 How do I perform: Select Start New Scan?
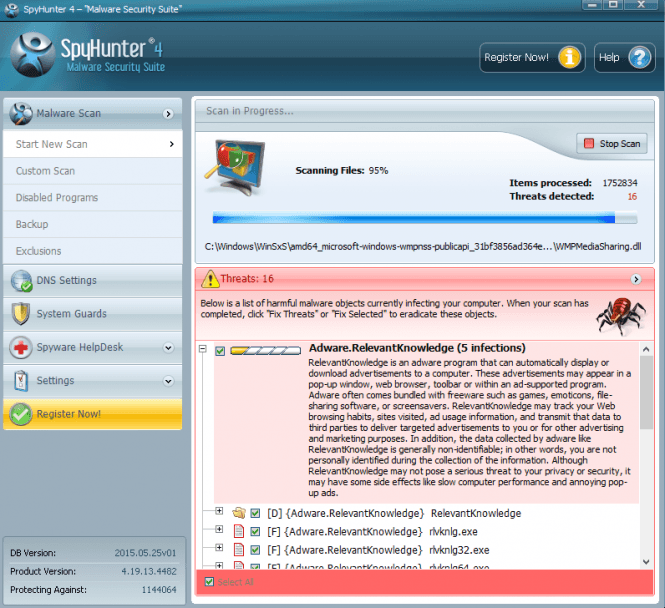[93, 144]
